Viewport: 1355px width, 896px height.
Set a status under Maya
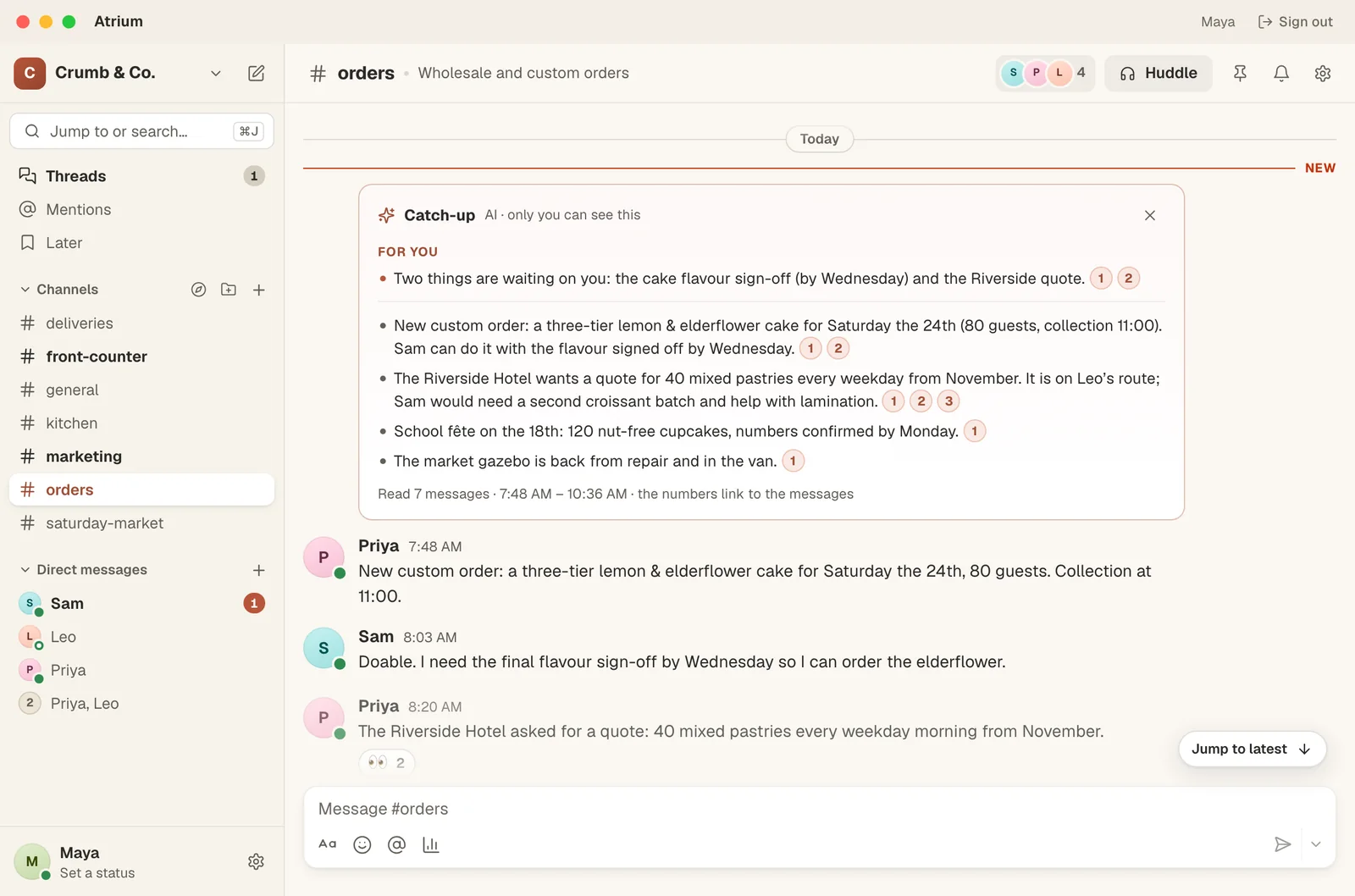(97, 873)
